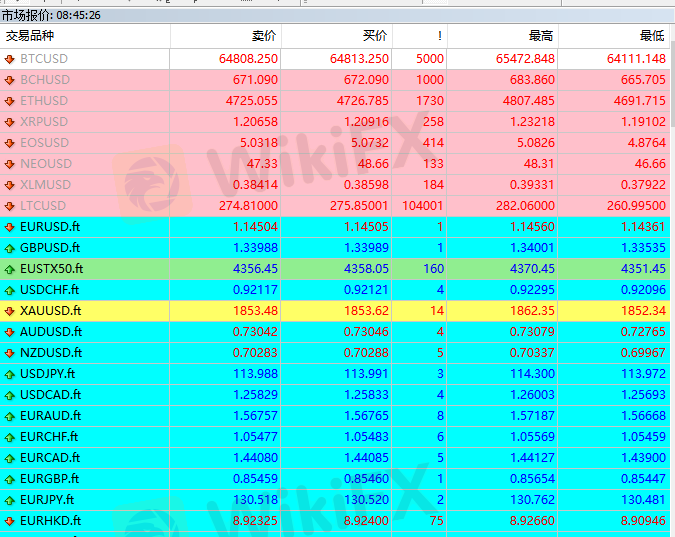This screenshot has width=675, height=537.
Task: Click the arrow icon next to LTCUSD
Action: point(10,206)
